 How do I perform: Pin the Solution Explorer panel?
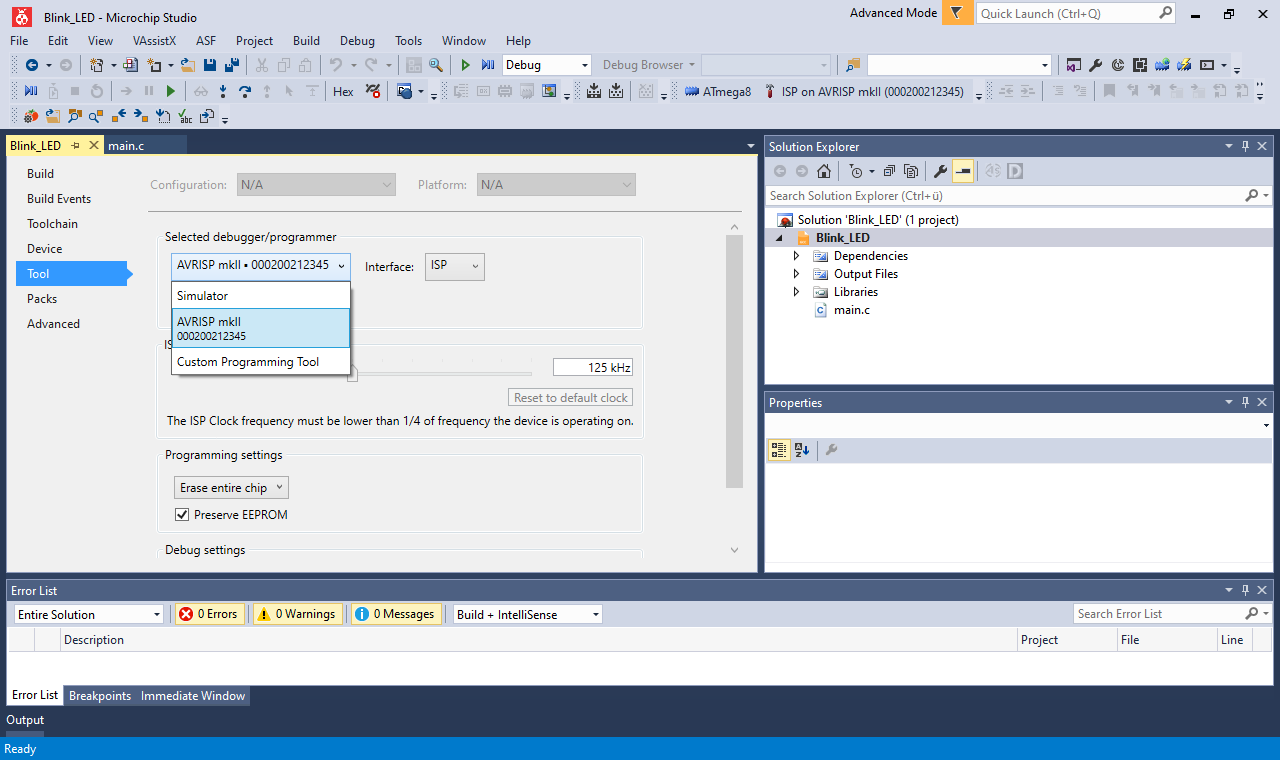tap(1245, 146)
